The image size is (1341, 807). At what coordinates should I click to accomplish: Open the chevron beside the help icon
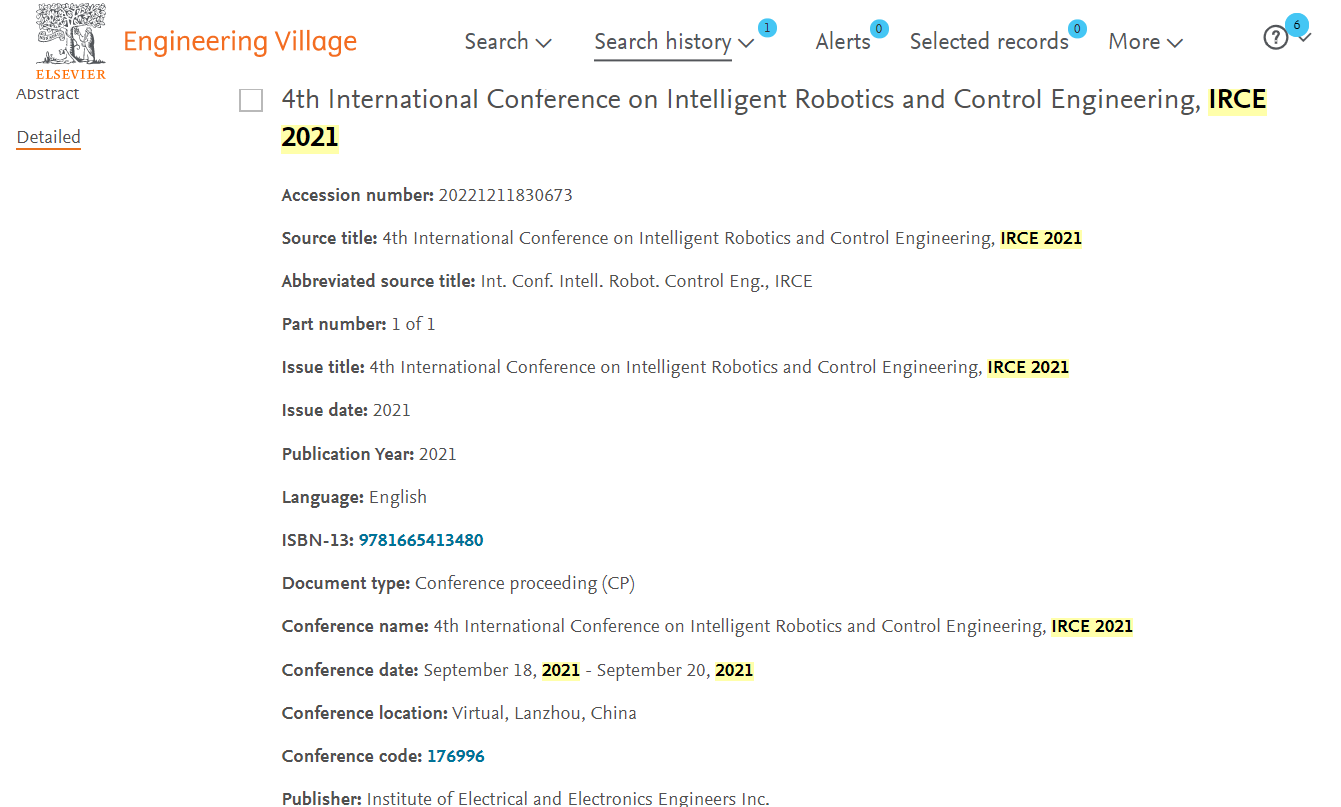pyautogui.click(x=1305, y=40)
